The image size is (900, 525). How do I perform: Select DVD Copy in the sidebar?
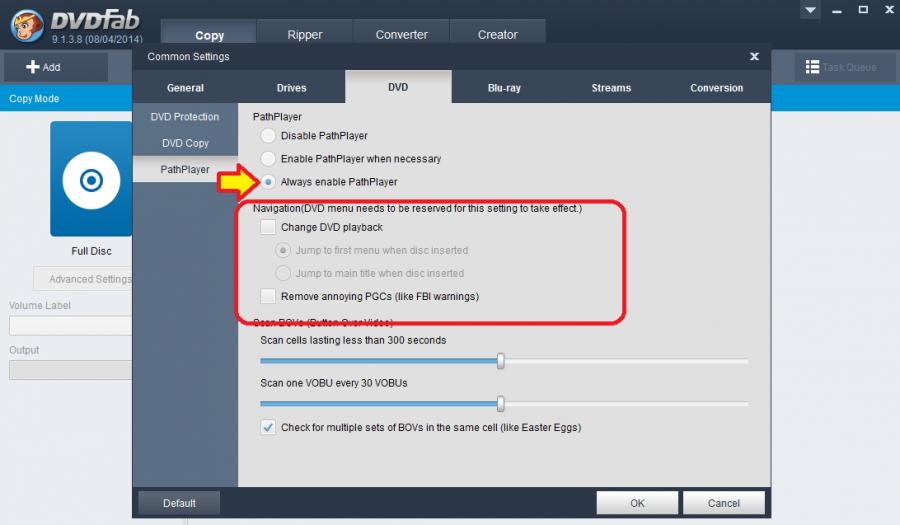point(185,143)
